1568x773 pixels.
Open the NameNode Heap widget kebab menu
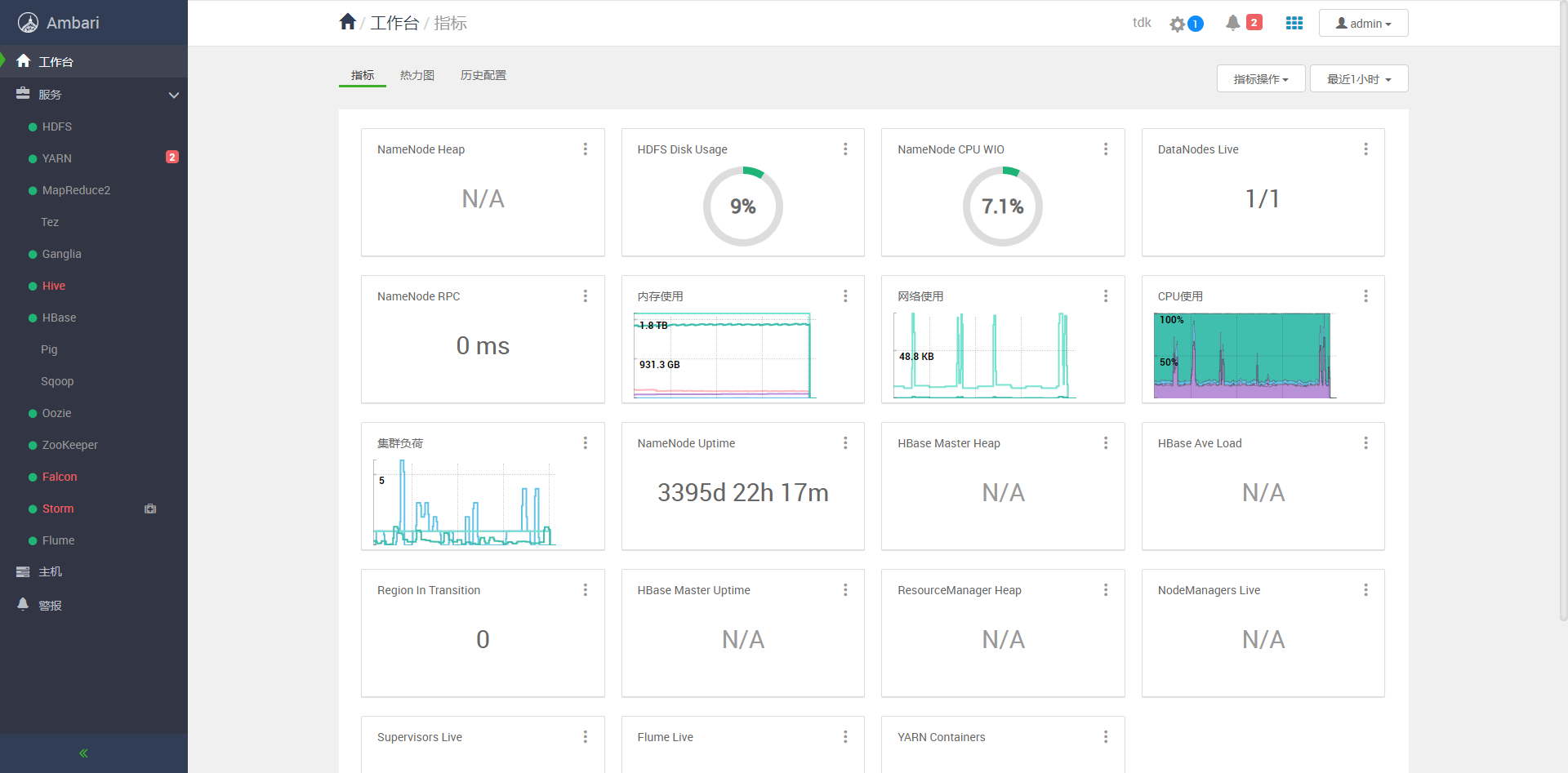point(585,149)
